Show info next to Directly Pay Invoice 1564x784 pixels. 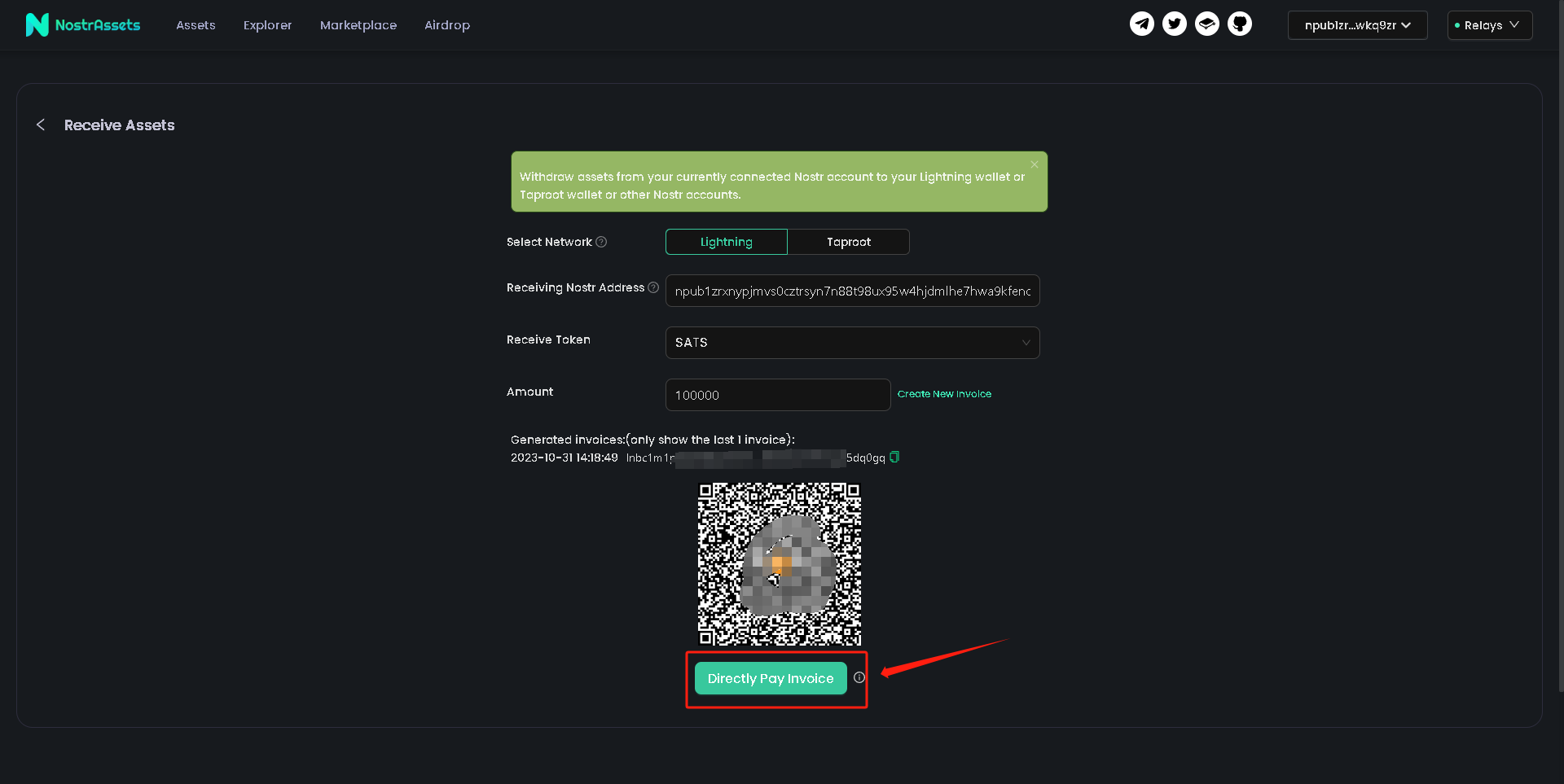859,677
